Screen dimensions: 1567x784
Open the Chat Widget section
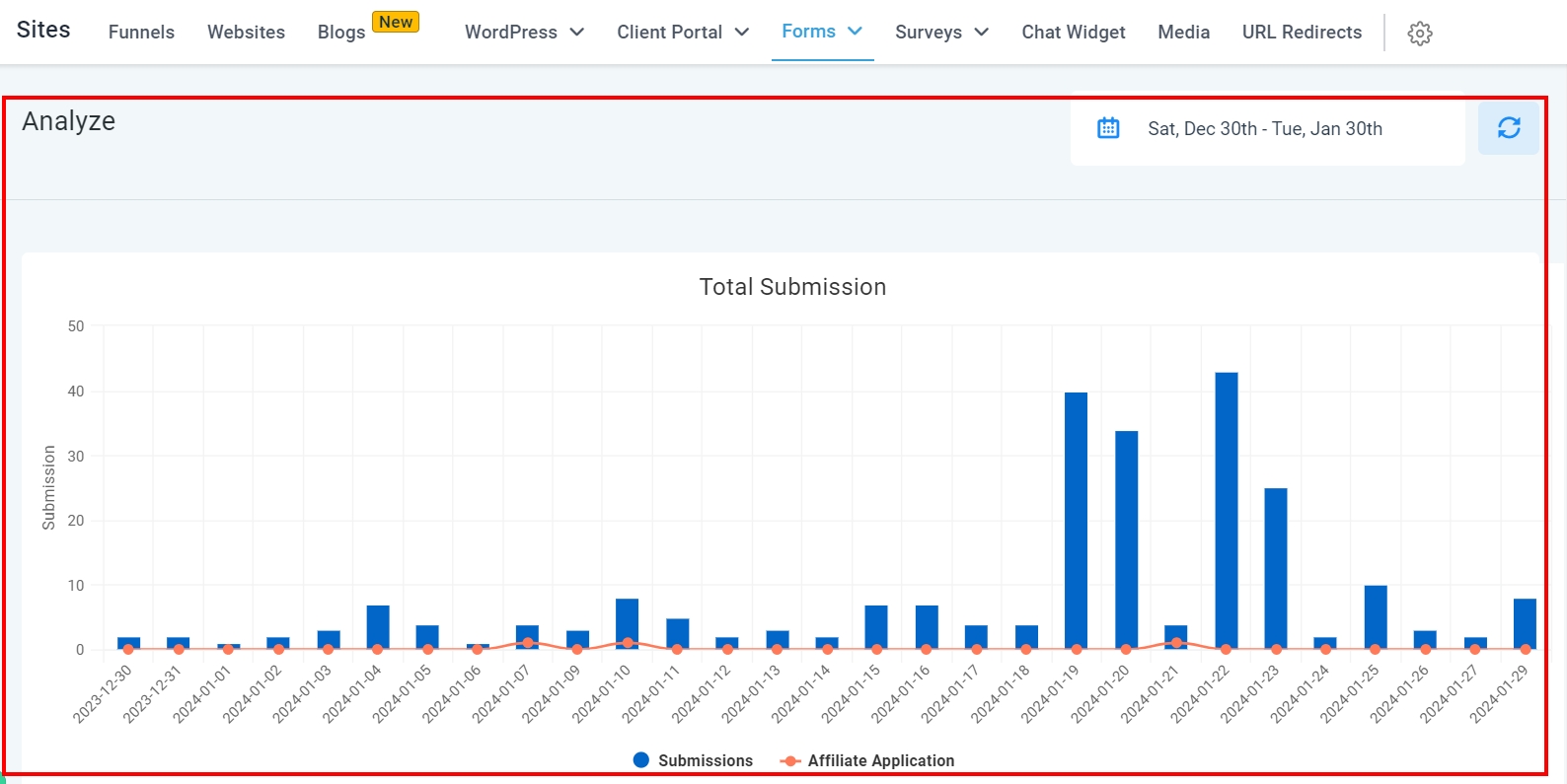1073,33
